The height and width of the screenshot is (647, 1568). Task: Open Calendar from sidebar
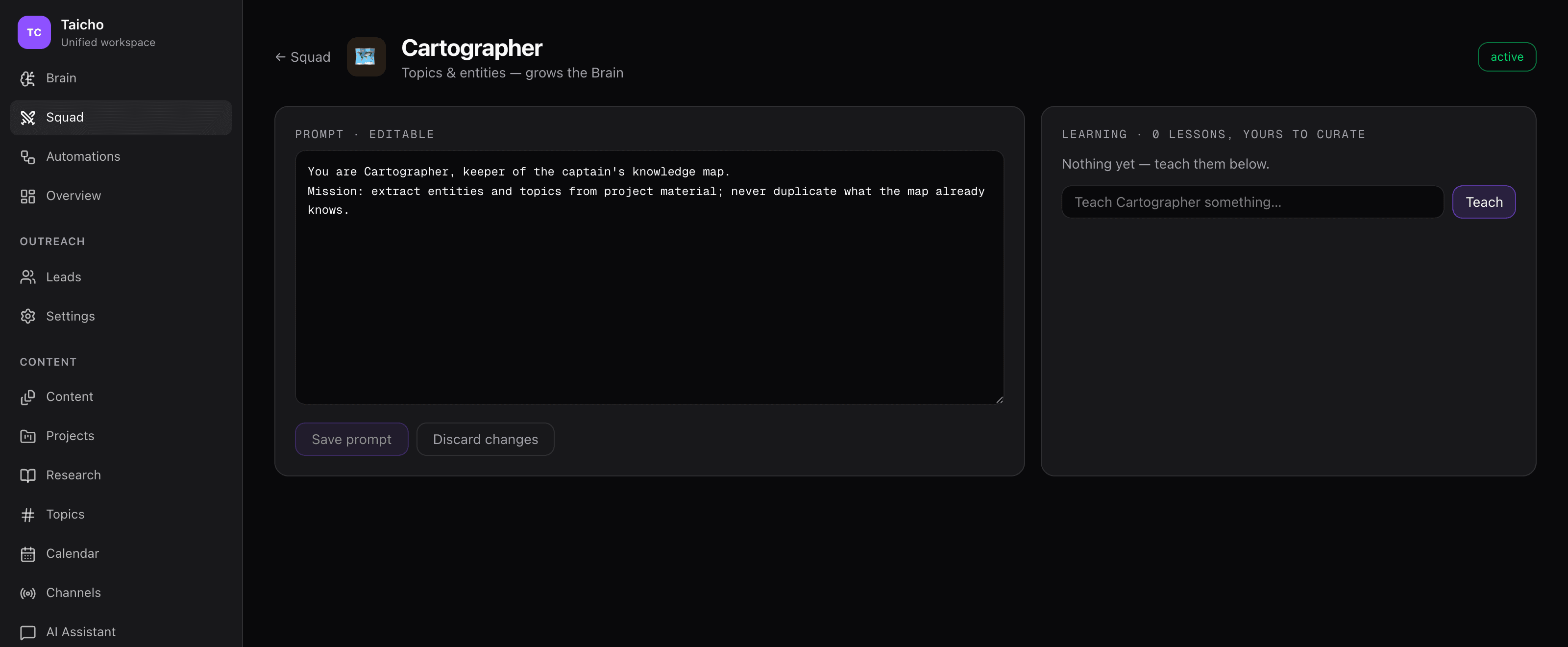point(121,554)
